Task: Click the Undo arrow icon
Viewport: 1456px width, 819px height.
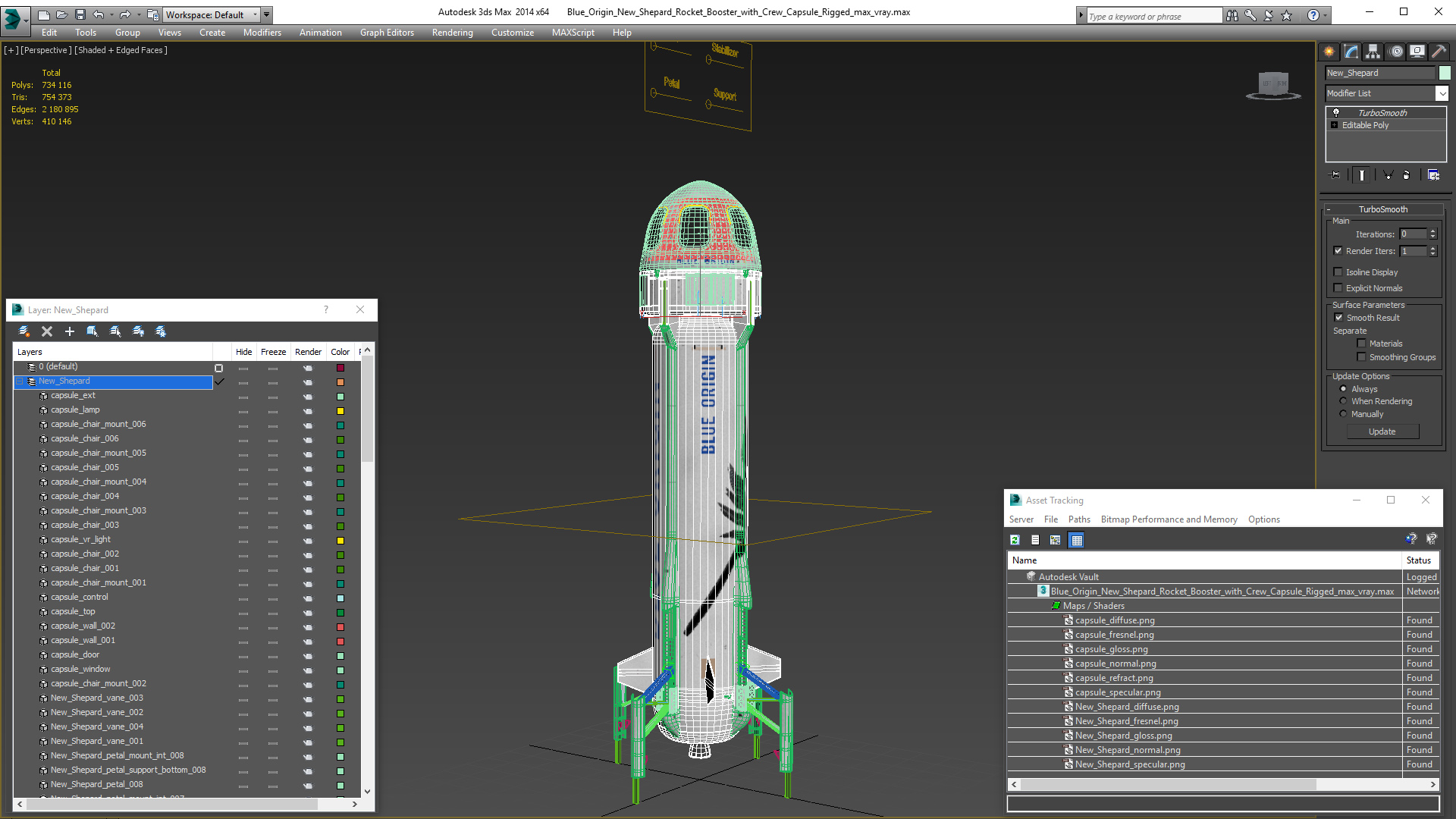Action: pos(98,14)
